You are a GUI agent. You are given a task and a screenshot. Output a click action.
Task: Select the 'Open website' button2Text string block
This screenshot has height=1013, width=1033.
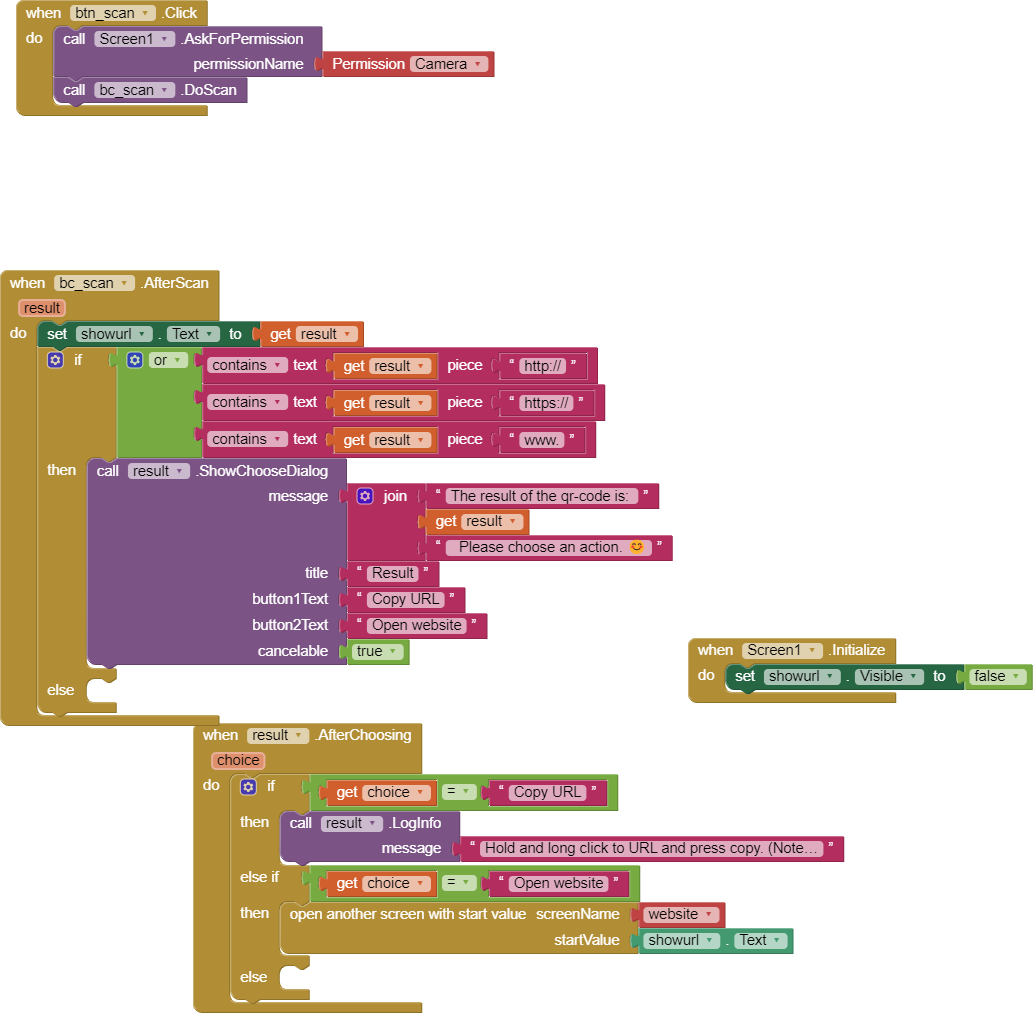(x=417, y=626)
